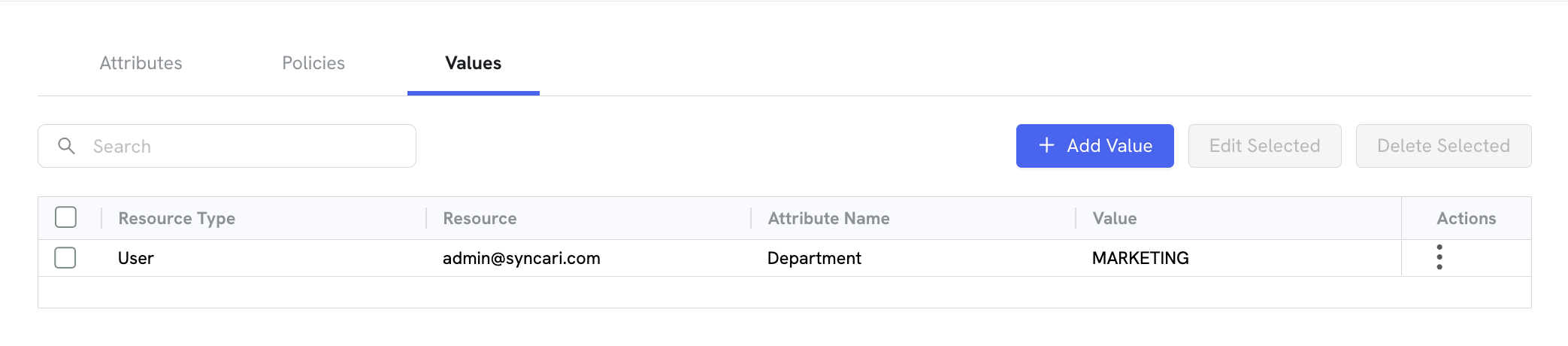Open the three-dot actions menu for admin@syncari.com
Image resolution: width=1568 pixels, height=346 pixels.
click(x=1439, y=257)
